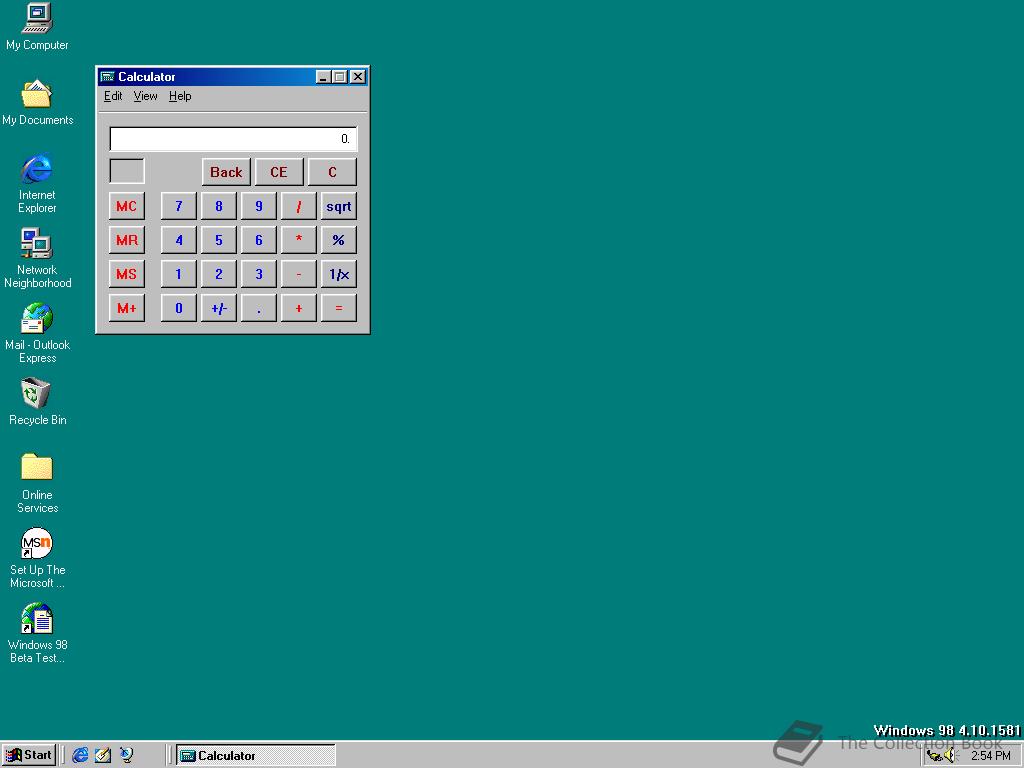This screenshot has height=768, width=1024.
Task: Click the divide (/) button
Action: tap(298, 206)
